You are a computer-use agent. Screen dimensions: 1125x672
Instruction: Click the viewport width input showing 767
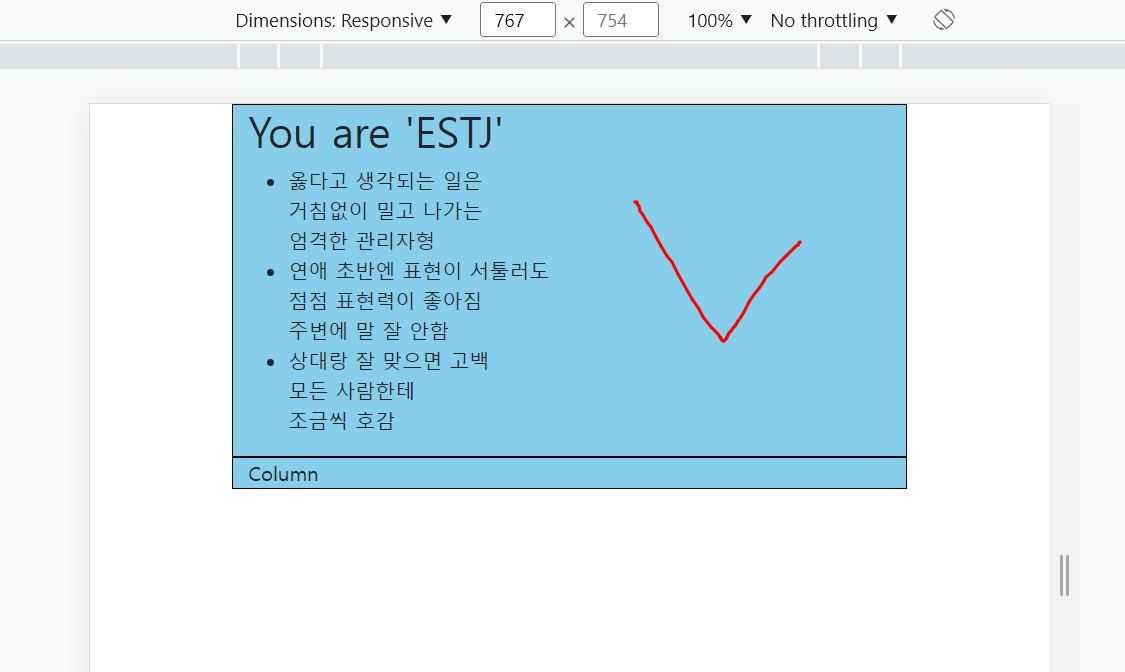[x=517, y=19]
